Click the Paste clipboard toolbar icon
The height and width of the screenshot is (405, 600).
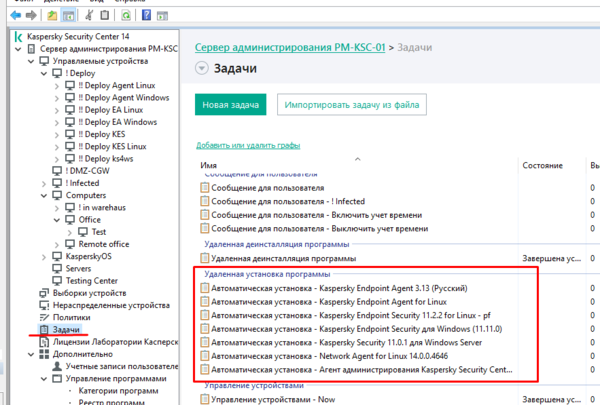pyautogui.click(x=104, y=15)
